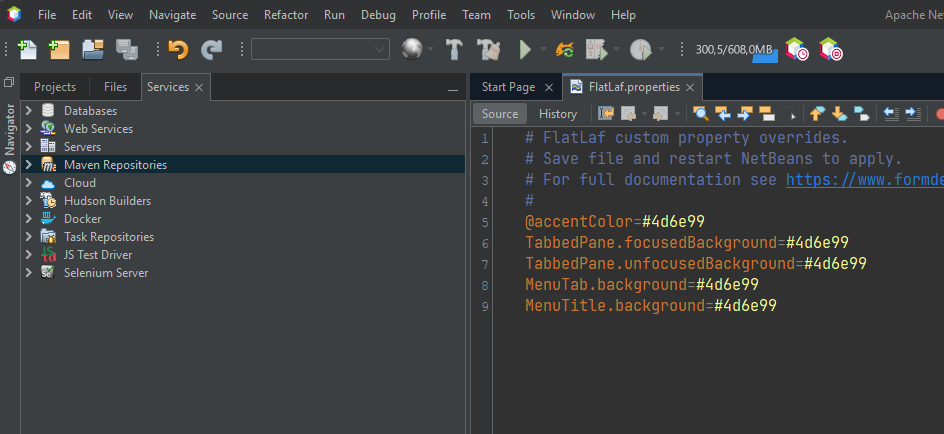Click the Find Previous Occurrence icon
The width and height of the screenshot is (944, 434).
[722, 113]
